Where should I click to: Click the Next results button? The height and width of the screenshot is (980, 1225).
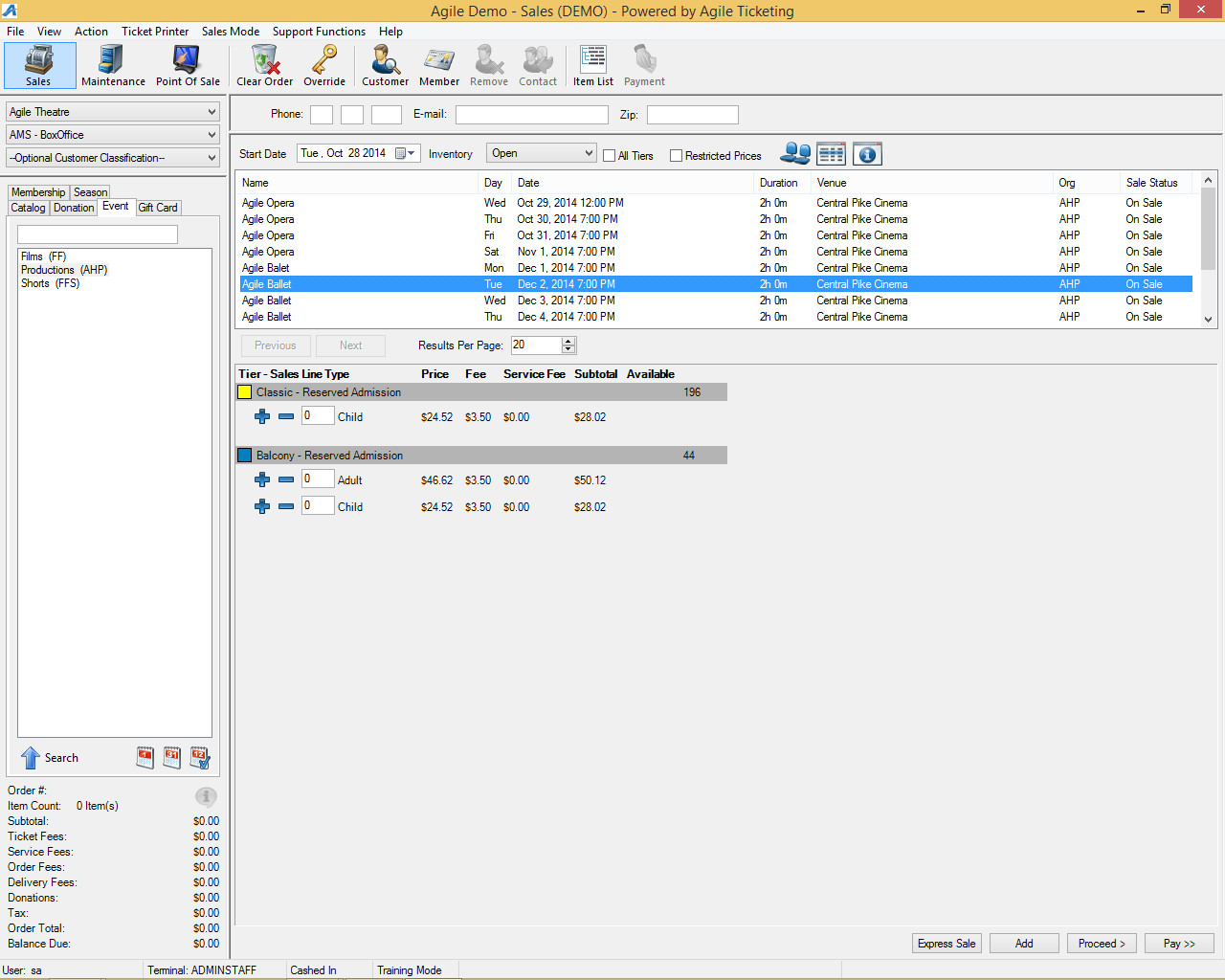[x=350, y=345]
